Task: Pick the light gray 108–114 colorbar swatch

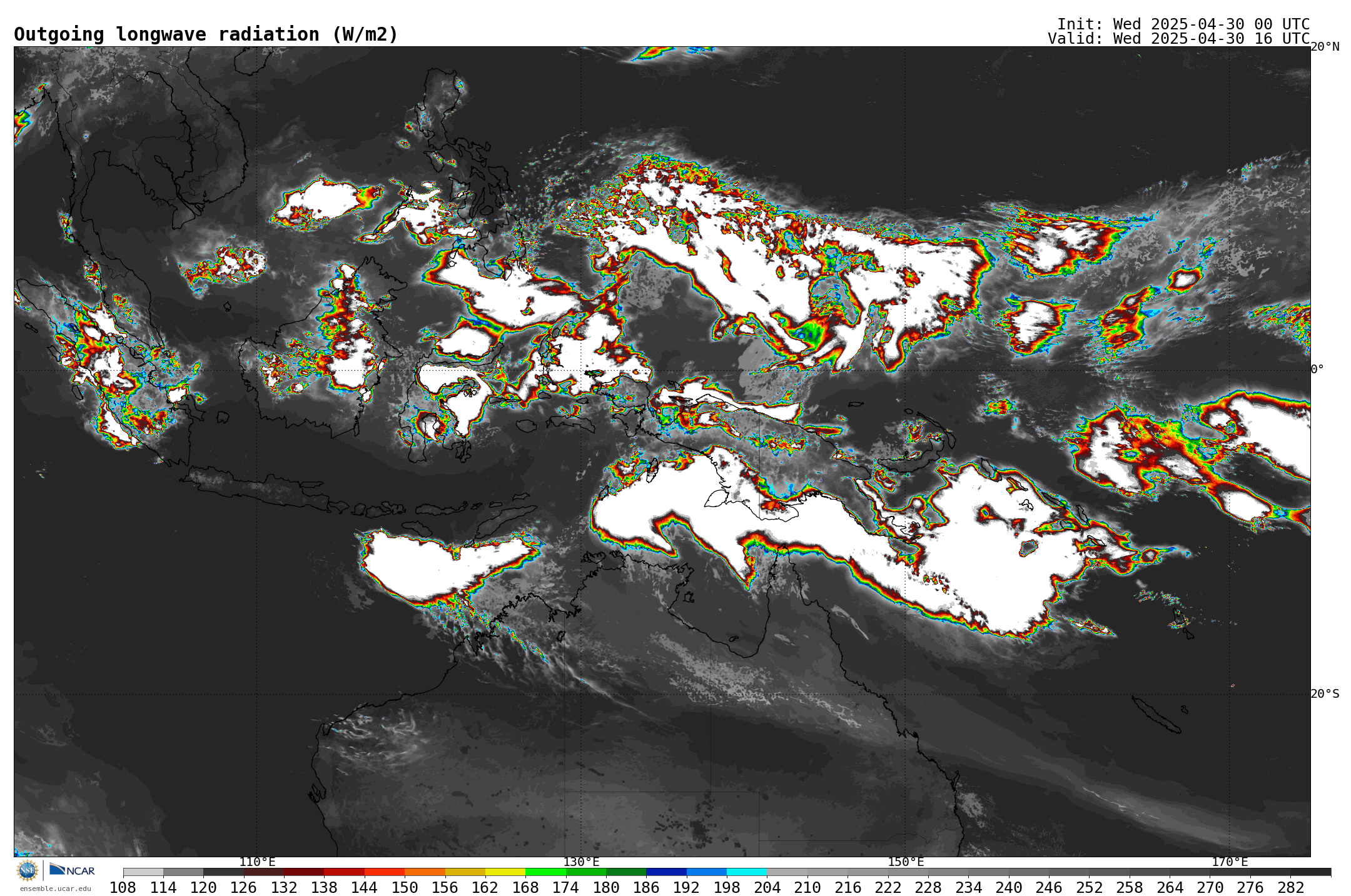Action: coord(143,872)
